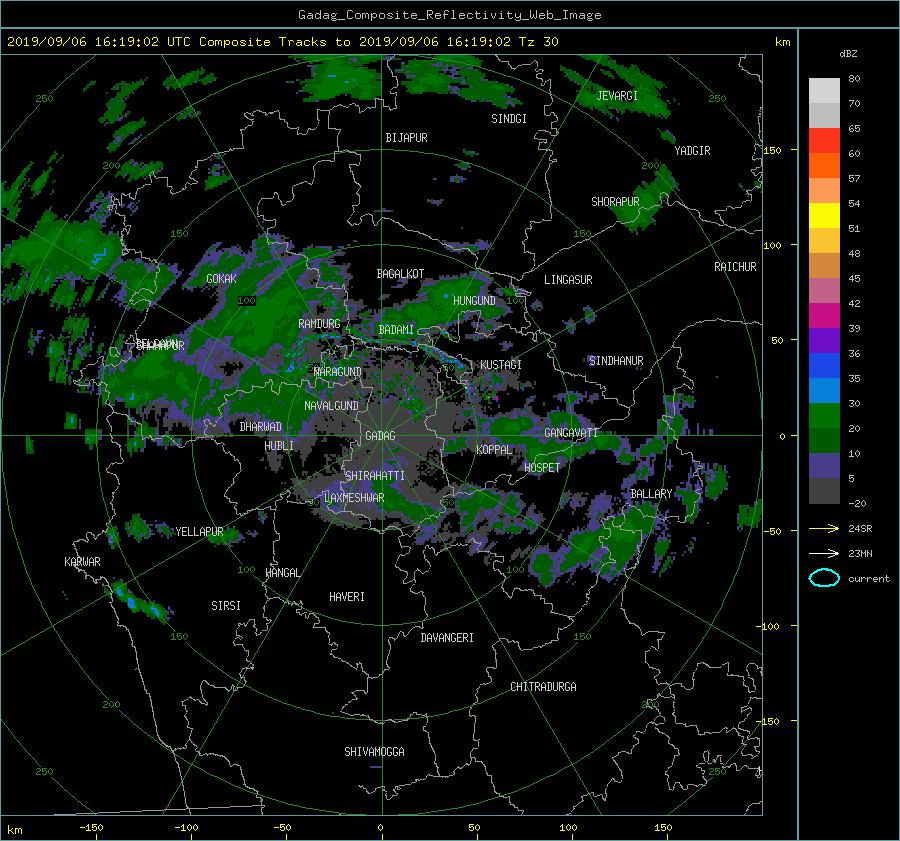Click the dark gray -20 dBZ legend swatch
This screenshot has height=841, width=900.
coord(824,491)
